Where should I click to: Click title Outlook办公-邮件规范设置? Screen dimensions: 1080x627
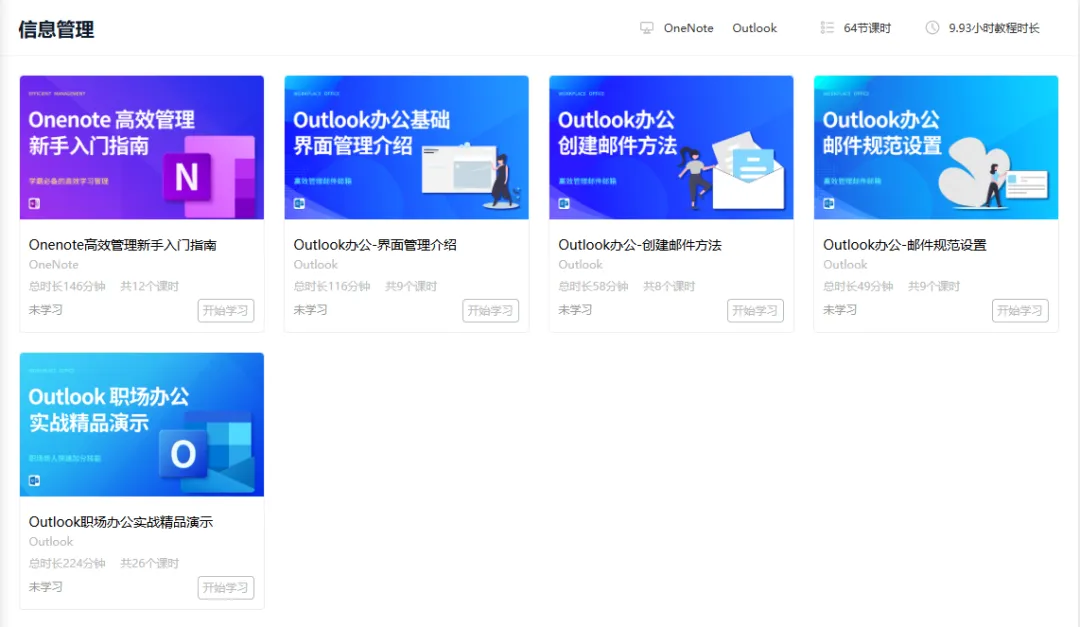pos(904,245)
